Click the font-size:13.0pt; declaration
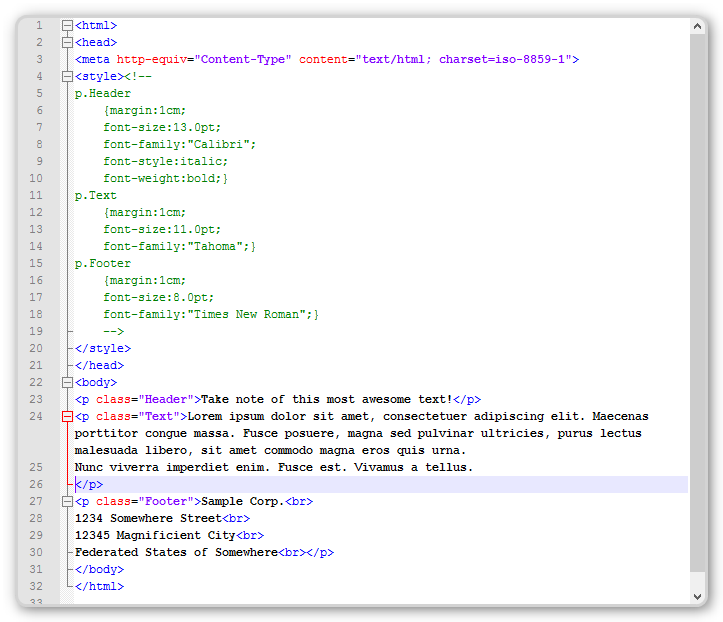The width and height of the screenshot is (723, 622). 162,127
